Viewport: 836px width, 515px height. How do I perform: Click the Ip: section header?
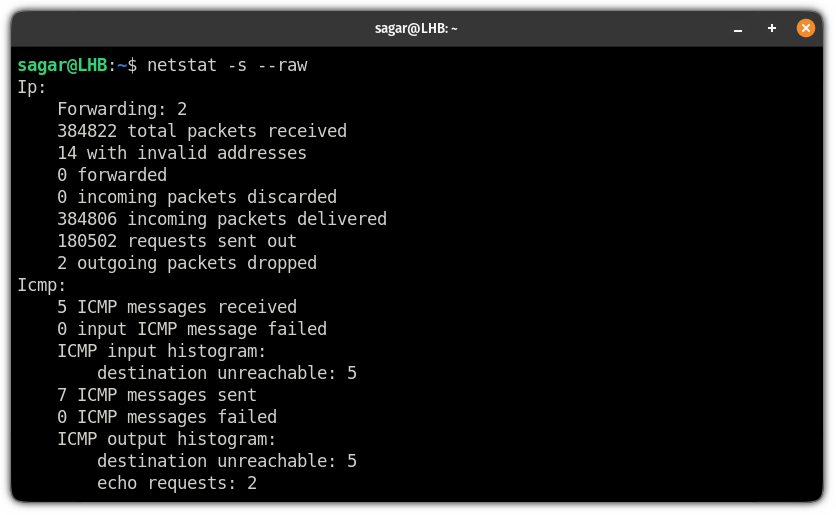pos(32,87)
